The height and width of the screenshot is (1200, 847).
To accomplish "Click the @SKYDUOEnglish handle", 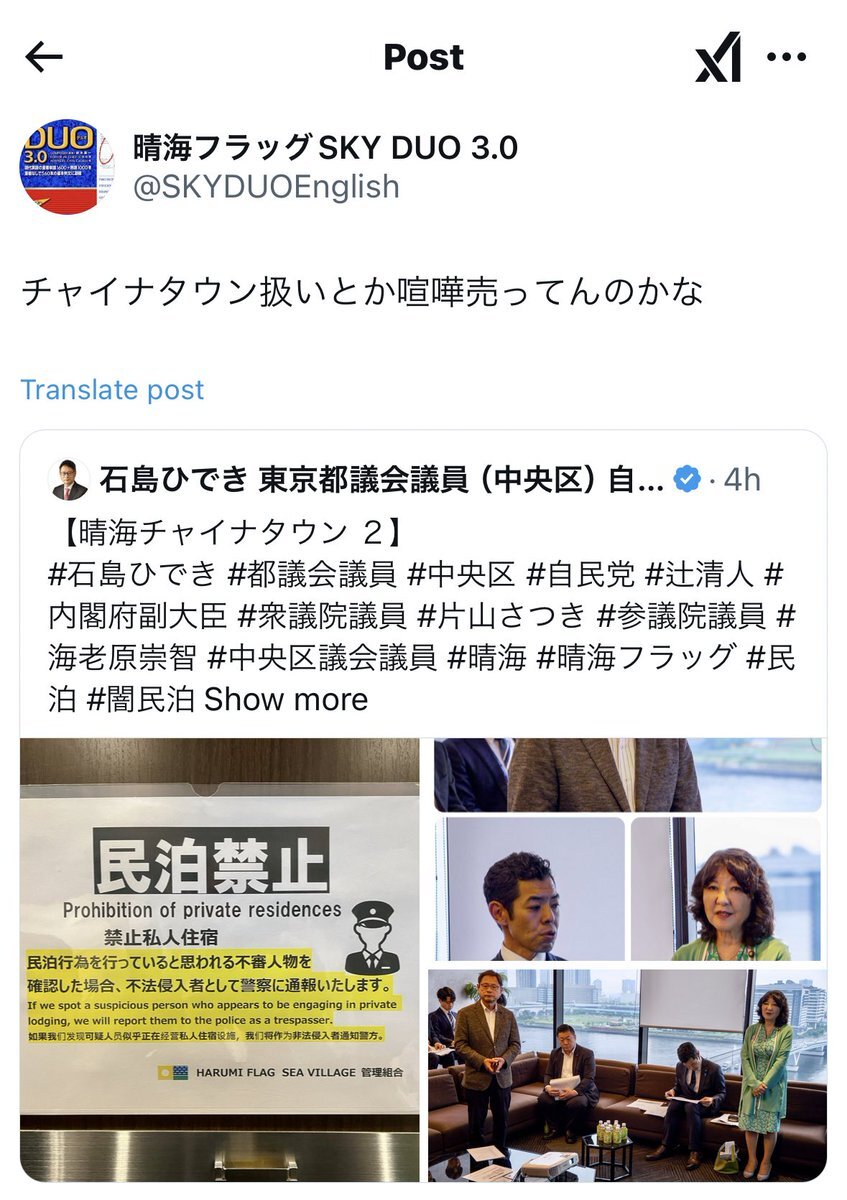I will [266, 187].
